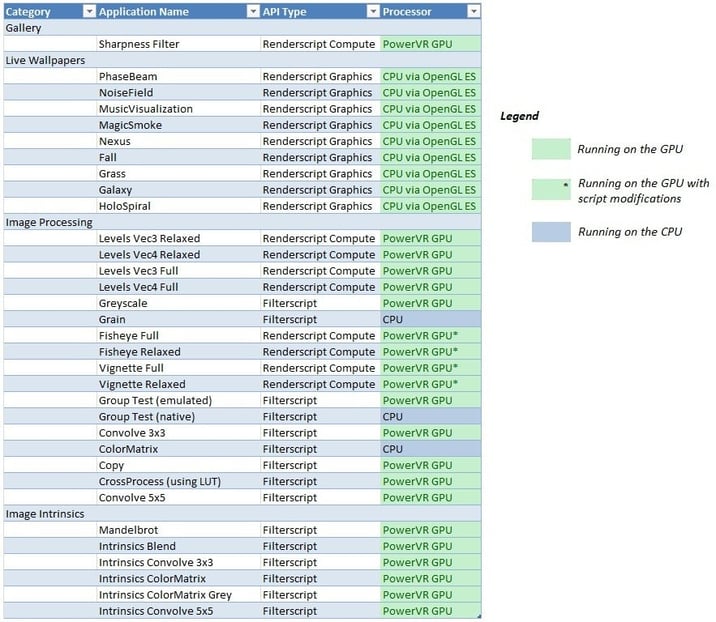Screen dimensions: 716x622
Task: Open the API Type filter dropdown
Action: tap(373, 11)
